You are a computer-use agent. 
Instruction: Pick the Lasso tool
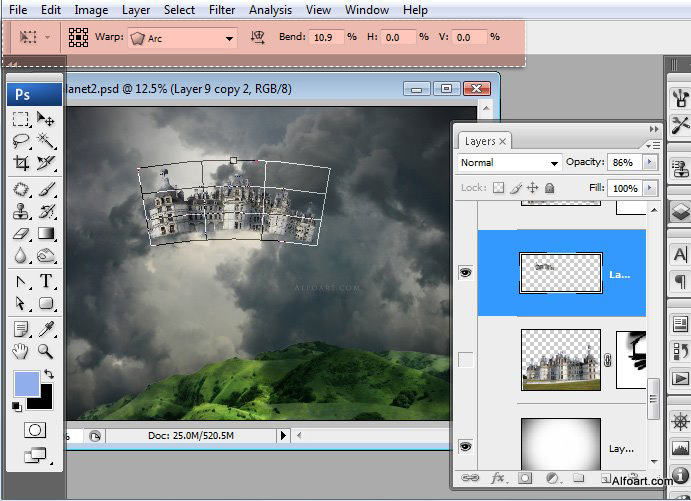coord(20,141)
